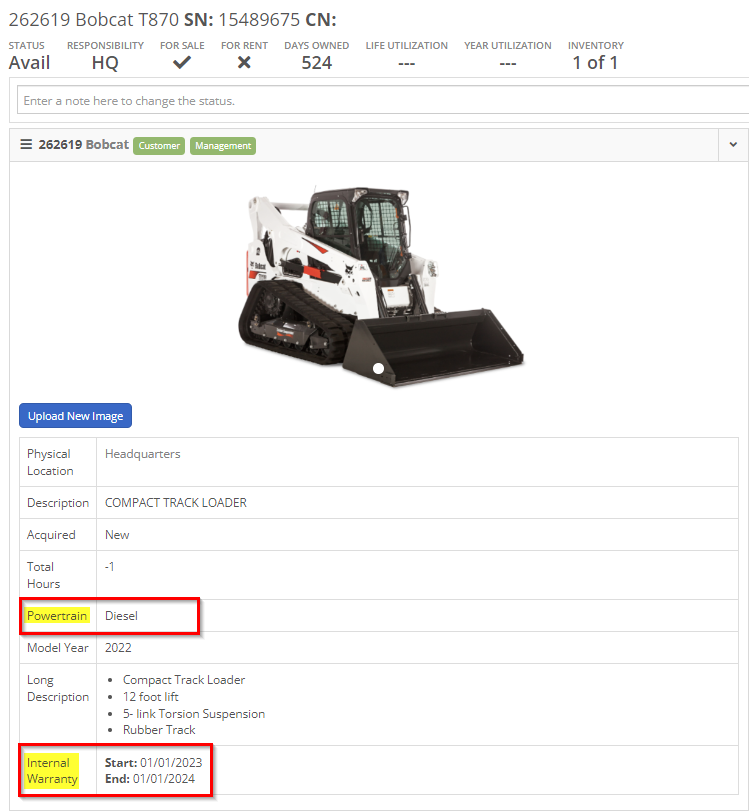
Task: Click the HQ responsibility value
Action: coord(105,63)
